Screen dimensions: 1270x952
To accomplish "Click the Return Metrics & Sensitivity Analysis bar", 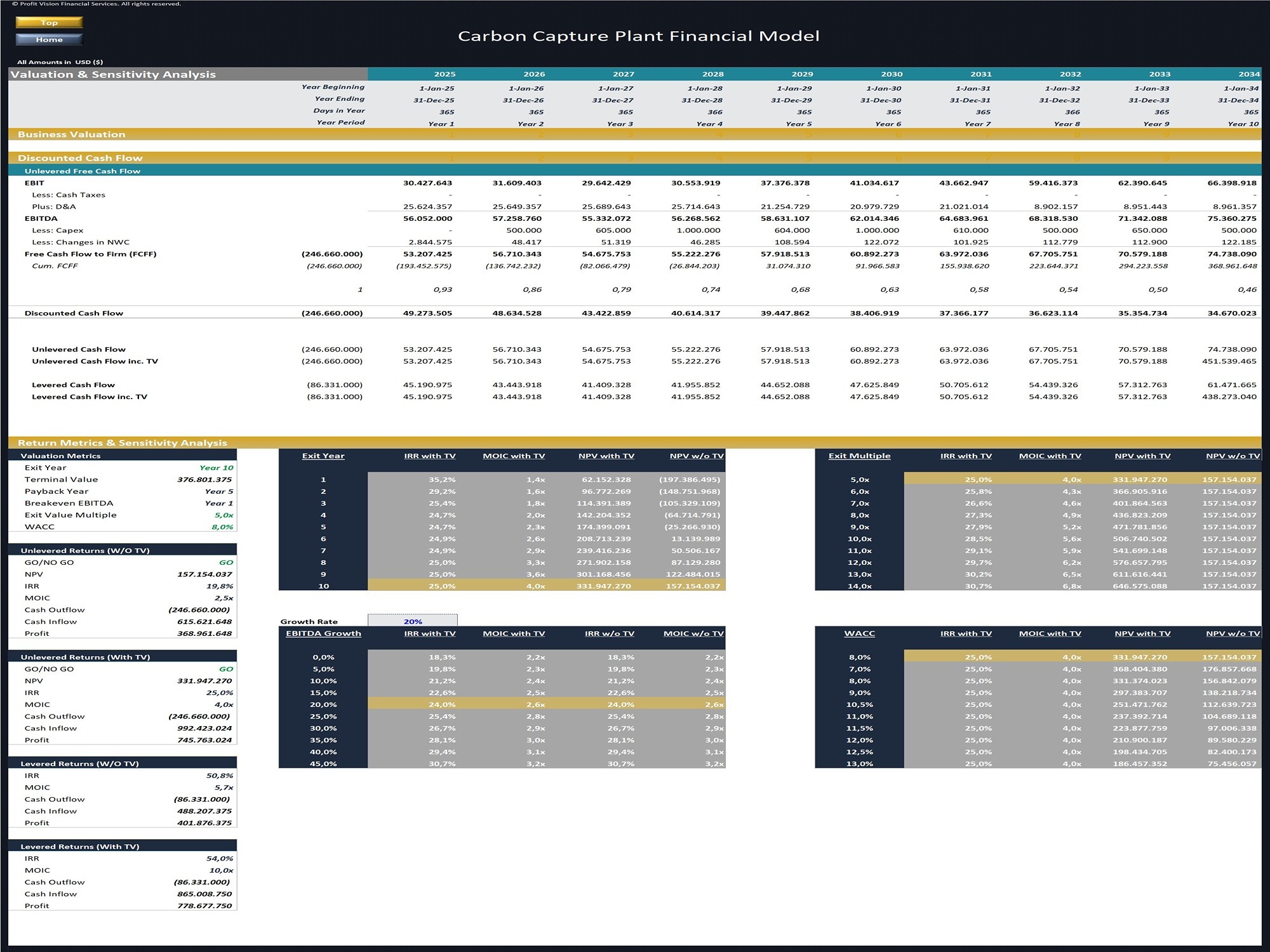I will [x=635, y=442].
